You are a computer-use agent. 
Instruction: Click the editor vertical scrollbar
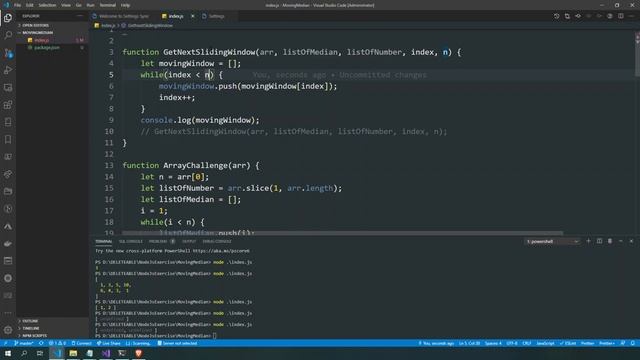(x=637, y=55)
